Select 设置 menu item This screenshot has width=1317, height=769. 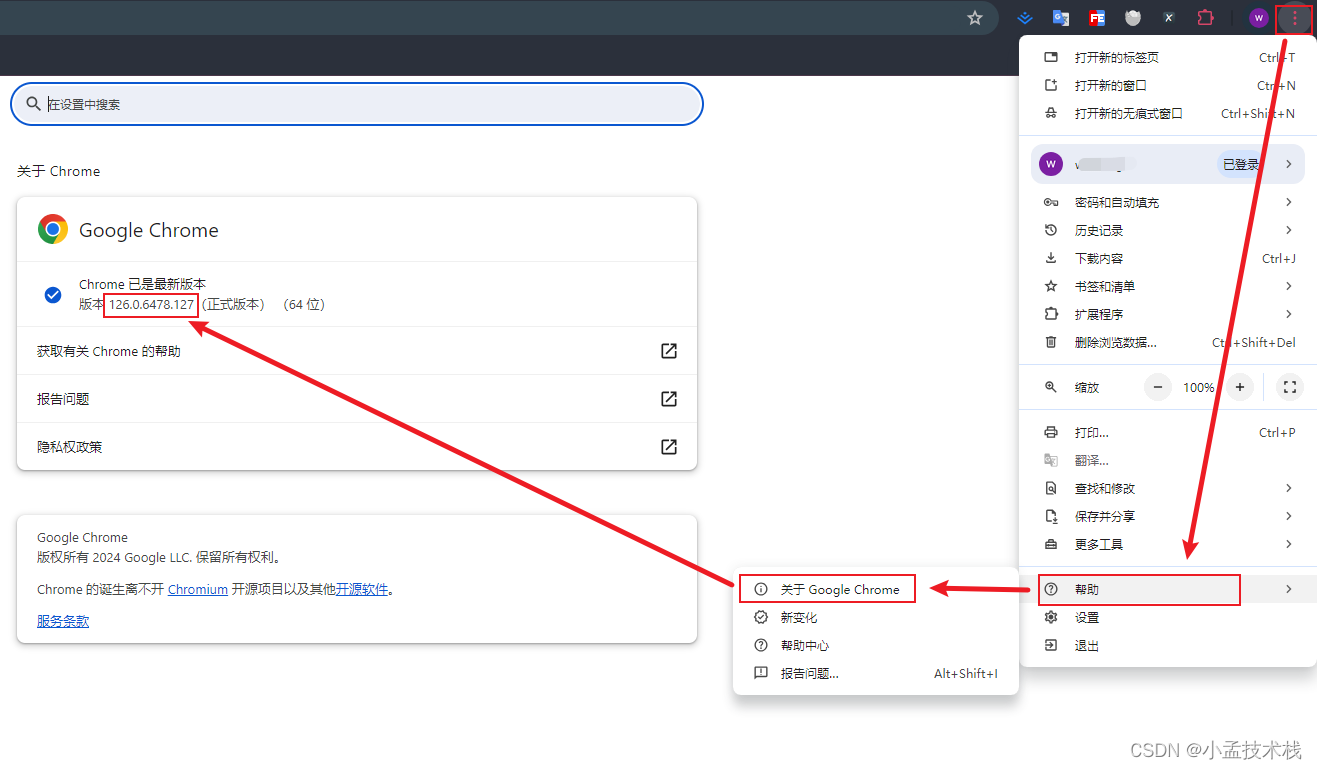coord(1168,617)
